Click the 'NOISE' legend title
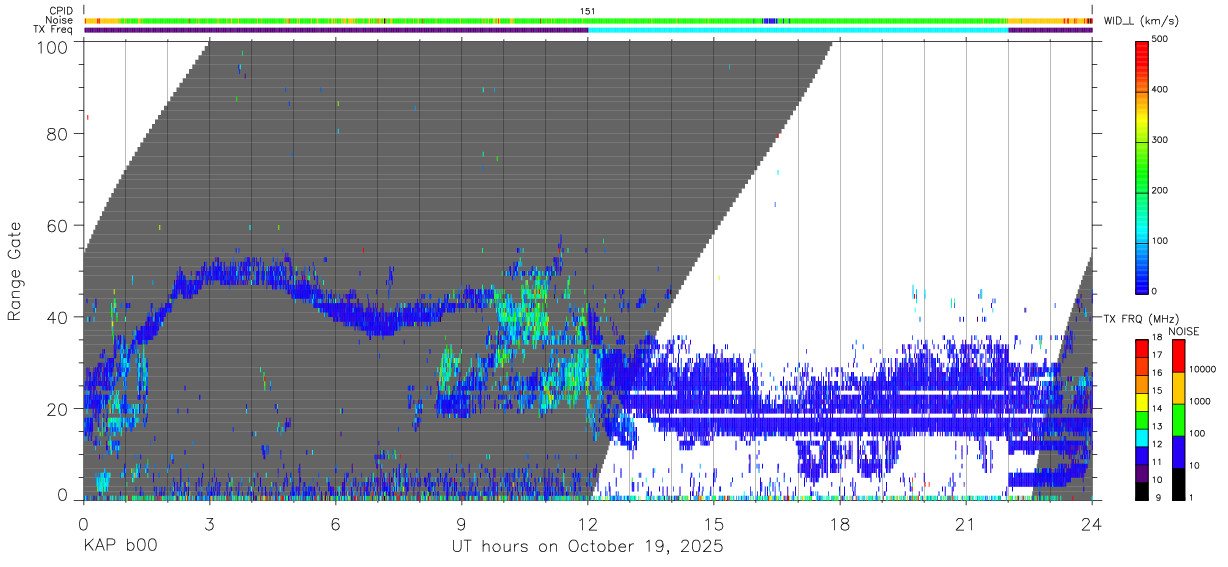The image size is (1228, 567). click(1183, 331)
